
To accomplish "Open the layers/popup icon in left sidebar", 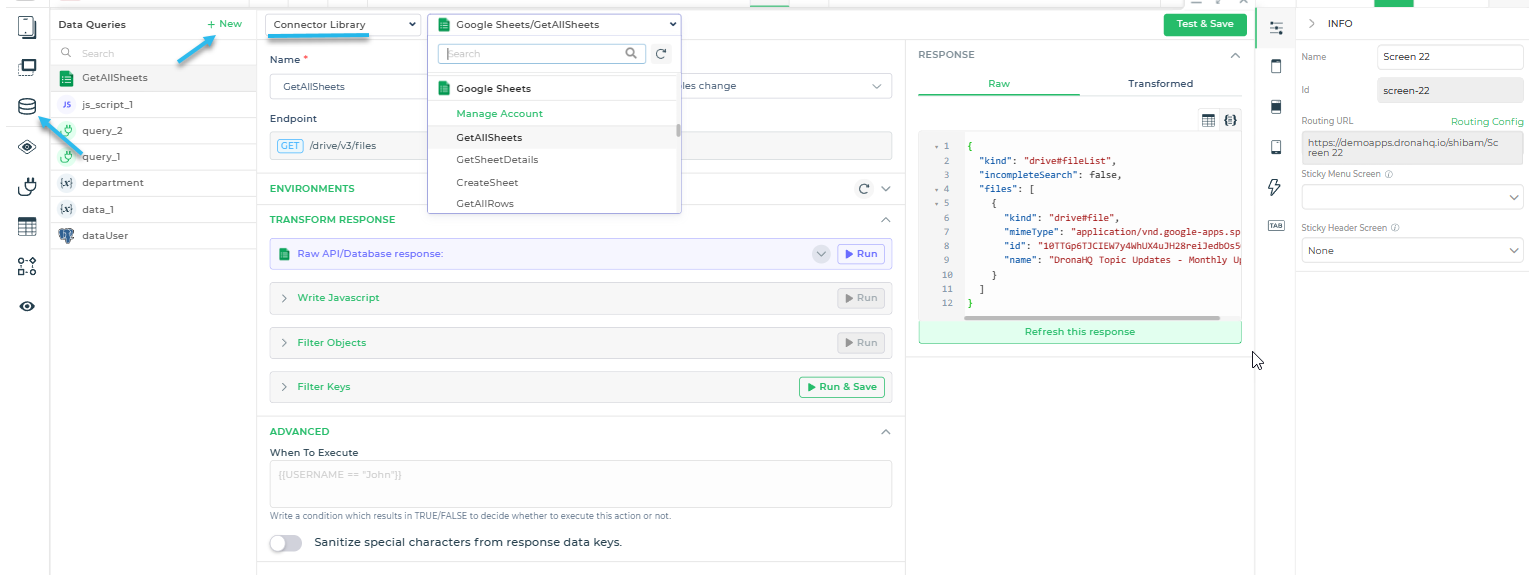I will tap(27, 67).
